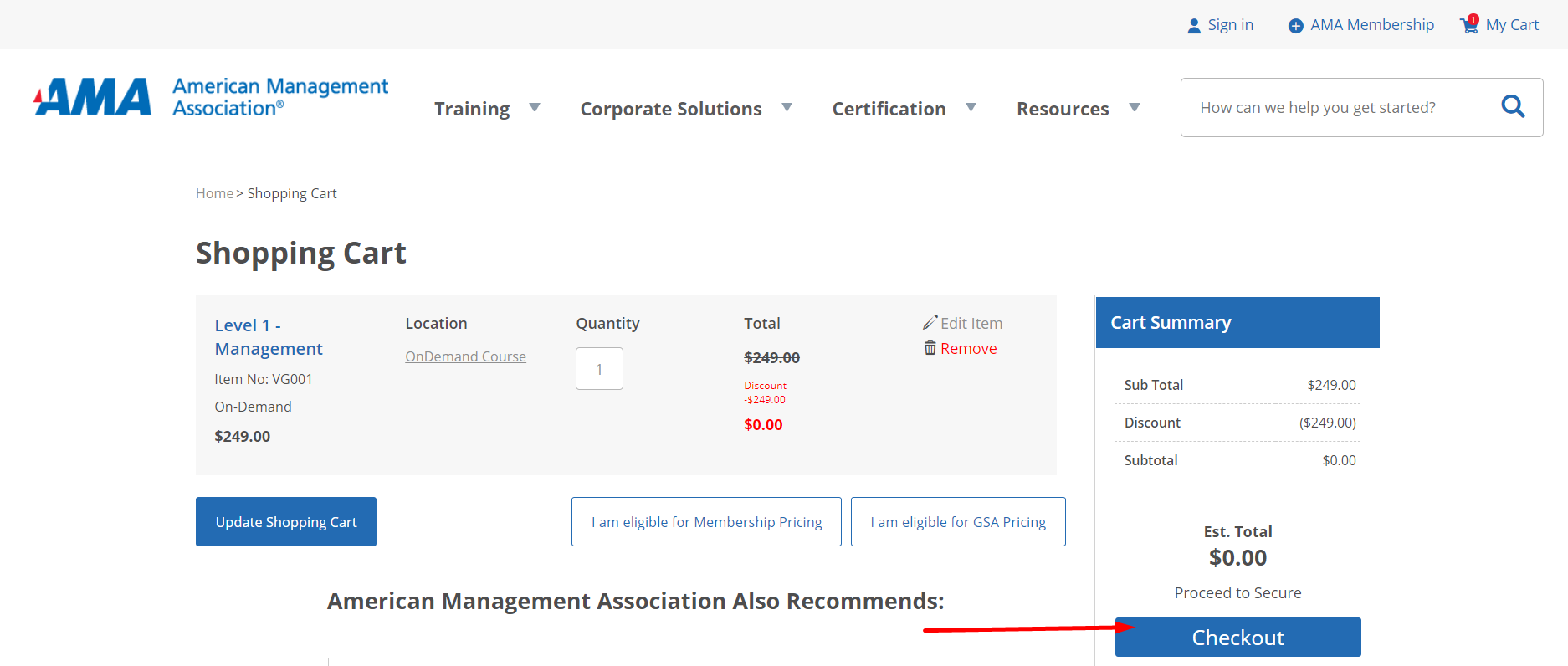
Task: Open the Corporate Solutions menu
Action: click(x=671, y=109)
